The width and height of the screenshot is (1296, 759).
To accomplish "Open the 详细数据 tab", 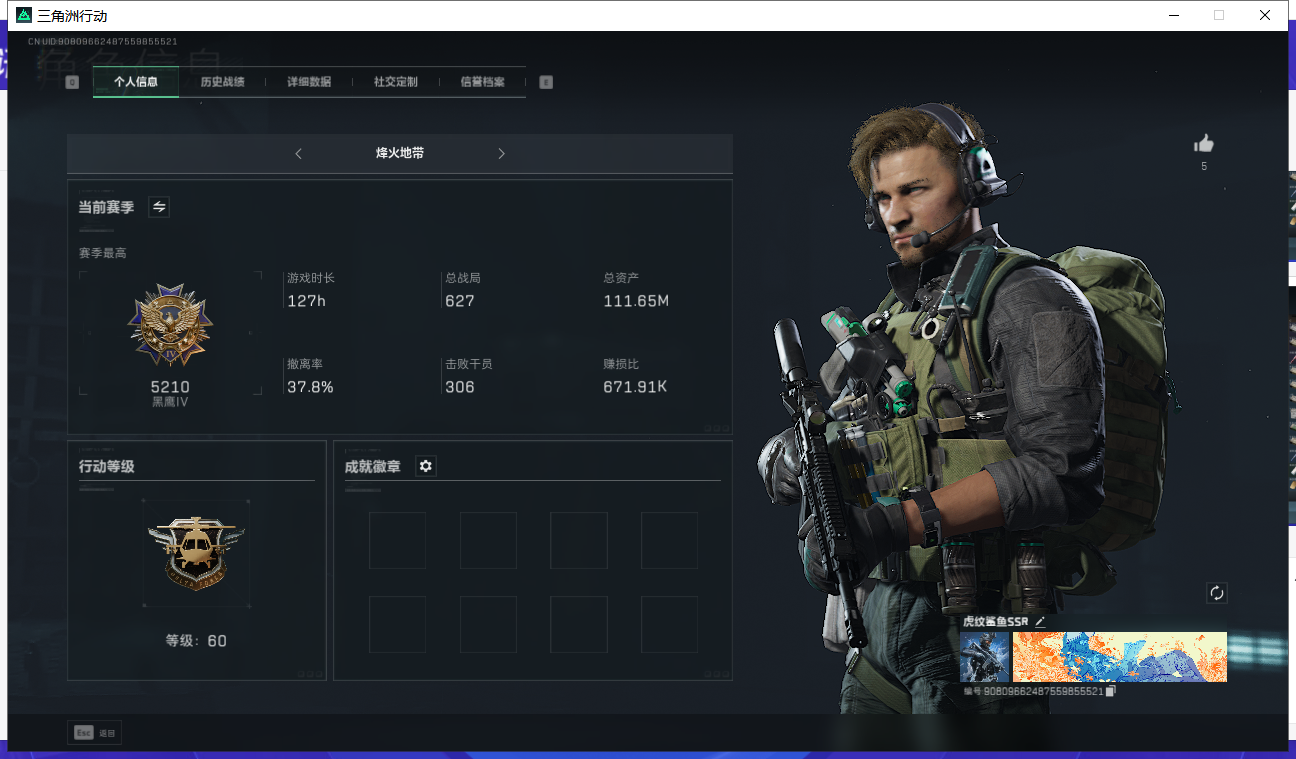I will click(309, 82).
